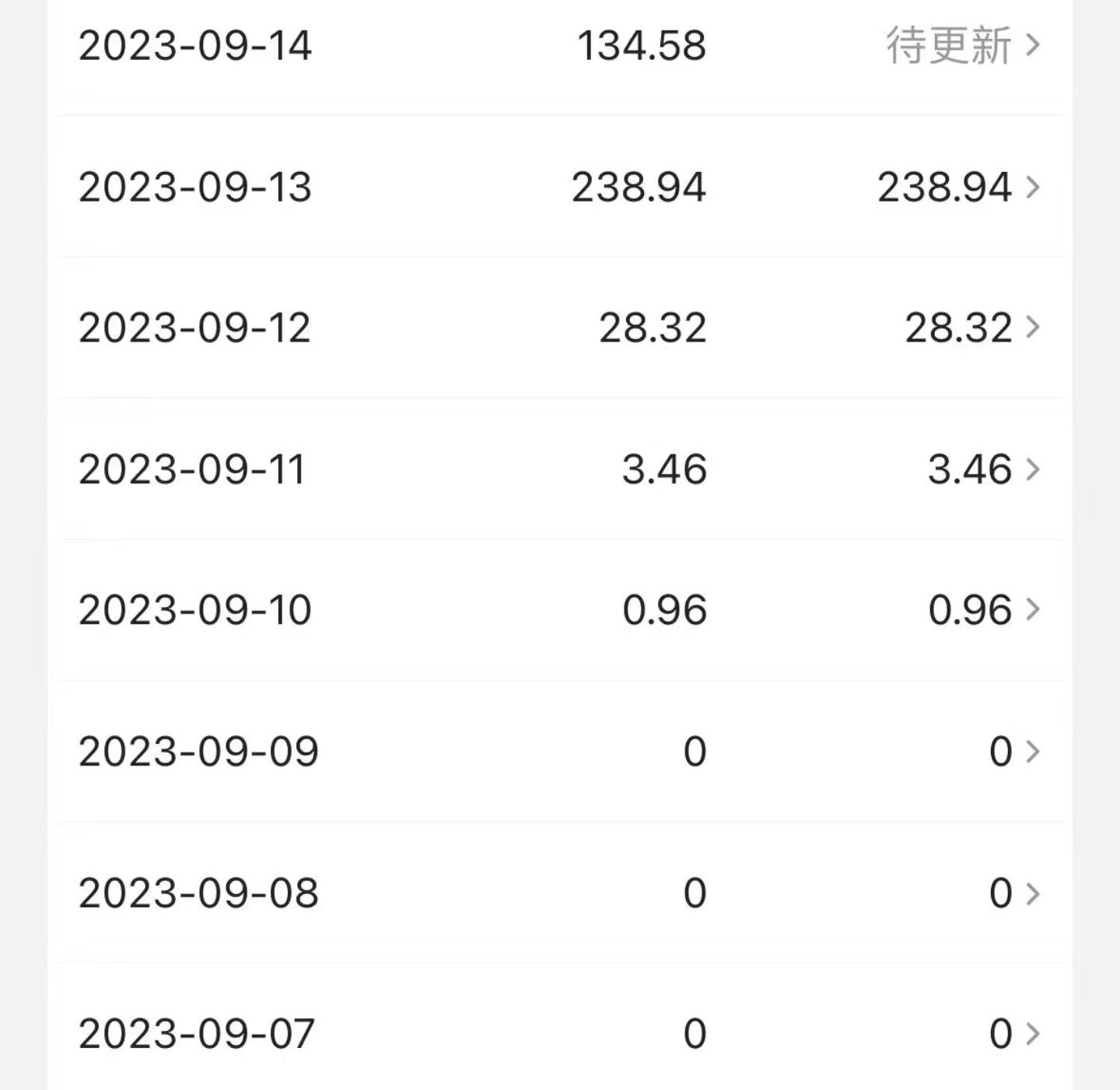Click the 134.58 amount value
1120x1090 pixels.
pyautogui.click(x=642, y=45)
